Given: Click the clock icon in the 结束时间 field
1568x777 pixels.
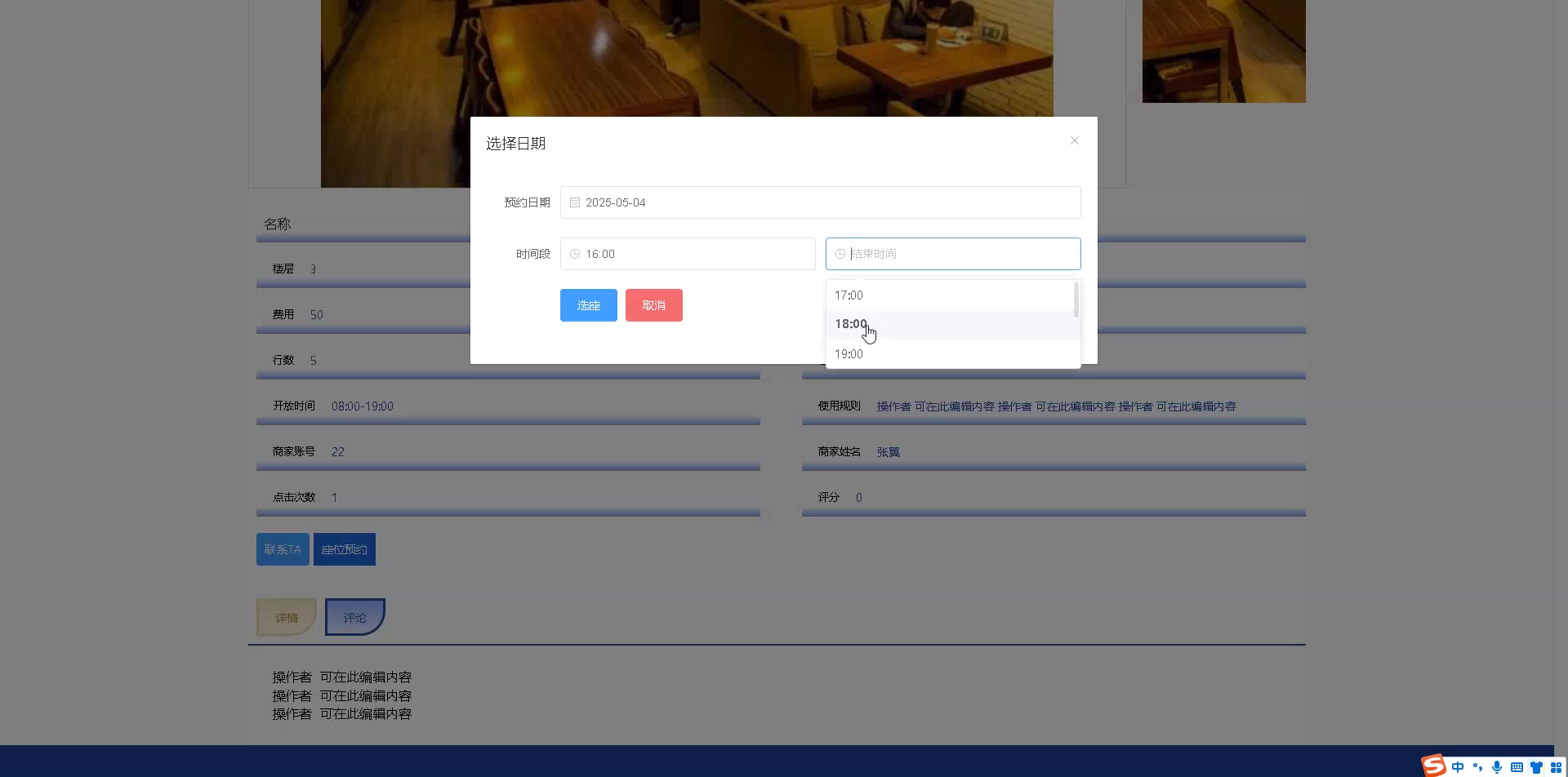Looking at the screenshot, I should click(x=840, y=254).
